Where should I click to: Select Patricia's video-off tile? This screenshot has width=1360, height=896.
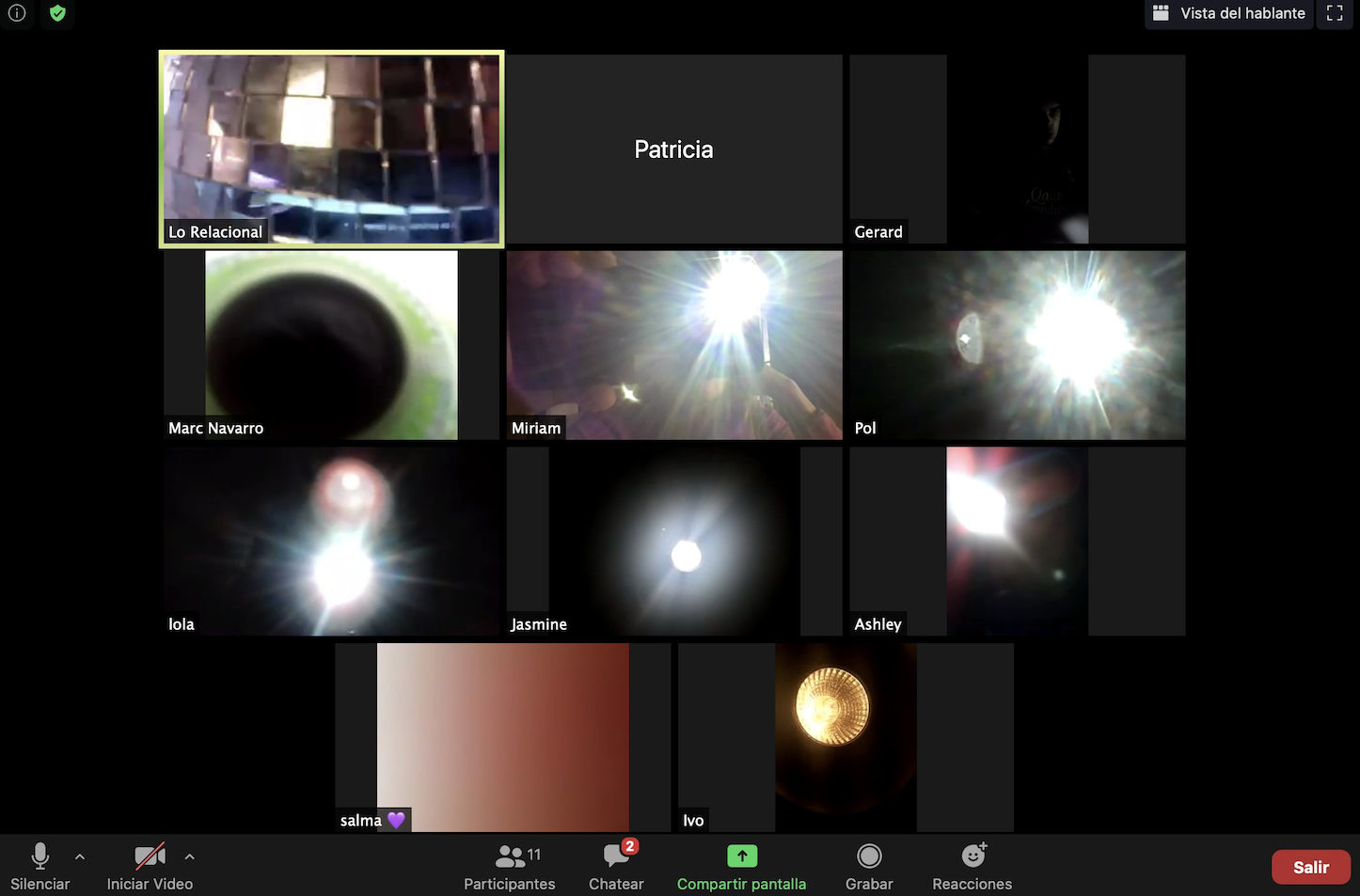pos(673,149)
